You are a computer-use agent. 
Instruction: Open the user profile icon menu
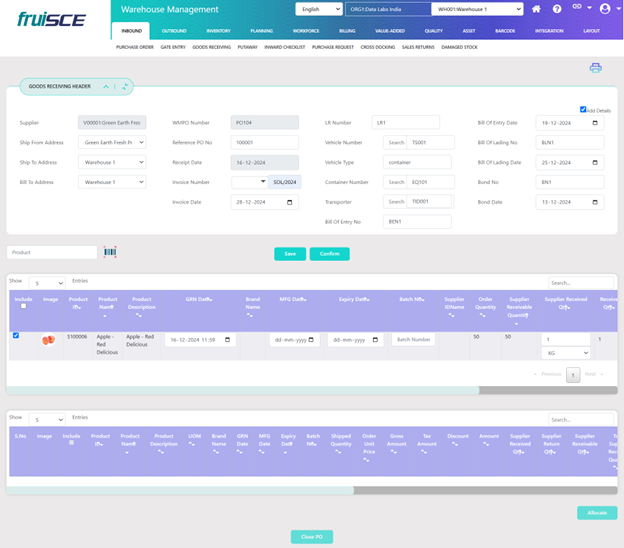[604, 9]
